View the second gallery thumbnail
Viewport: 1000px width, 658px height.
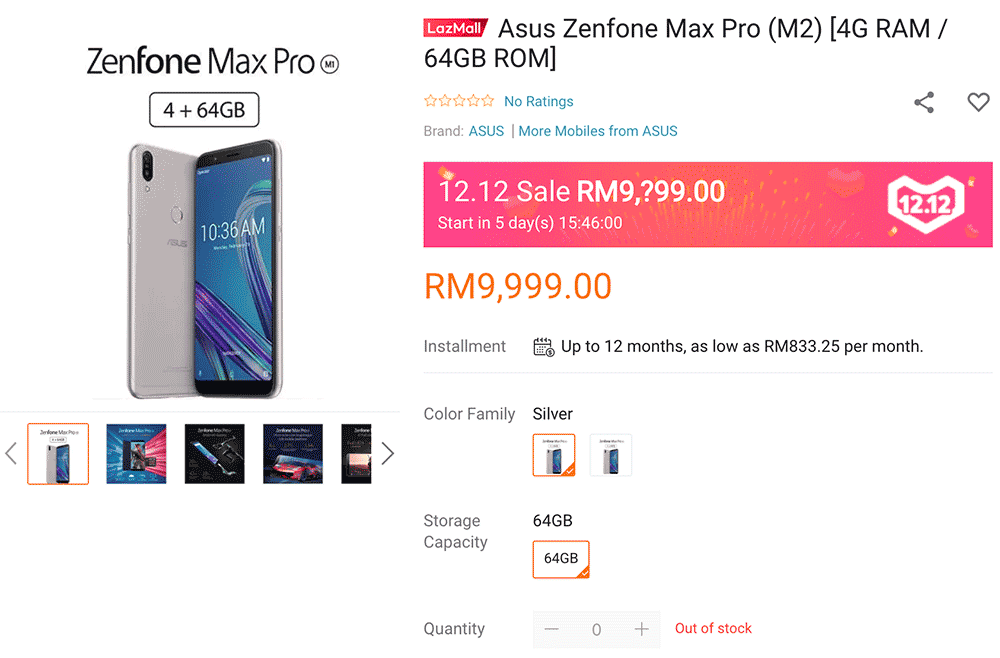[136, 454]
